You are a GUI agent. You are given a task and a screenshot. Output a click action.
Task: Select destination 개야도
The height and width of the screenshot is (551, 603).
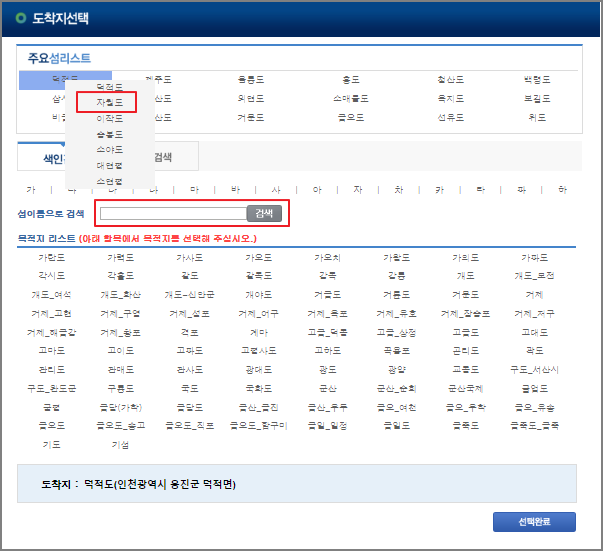pos(258,295)
